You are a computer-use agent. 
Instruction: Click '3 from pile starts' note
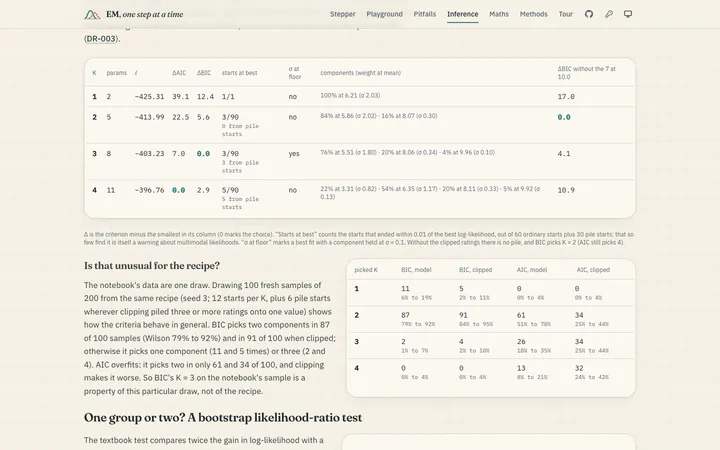240,167
